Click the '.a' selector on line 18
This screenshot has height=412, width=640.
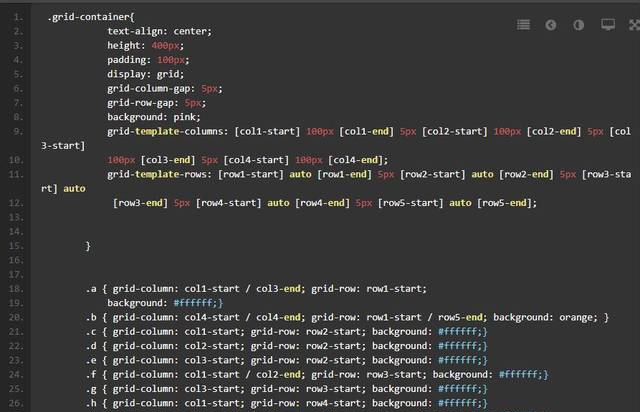(x=91, y=289)
